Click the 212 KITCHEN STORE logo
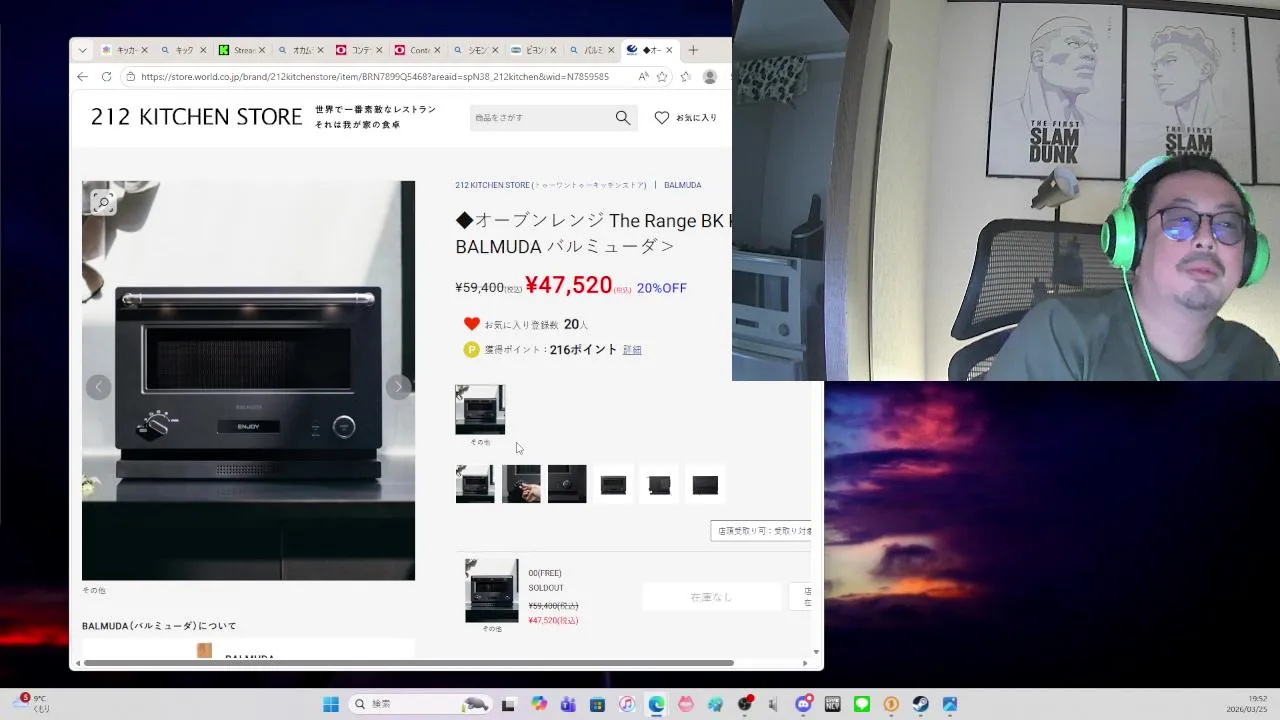 click(196, 117)
